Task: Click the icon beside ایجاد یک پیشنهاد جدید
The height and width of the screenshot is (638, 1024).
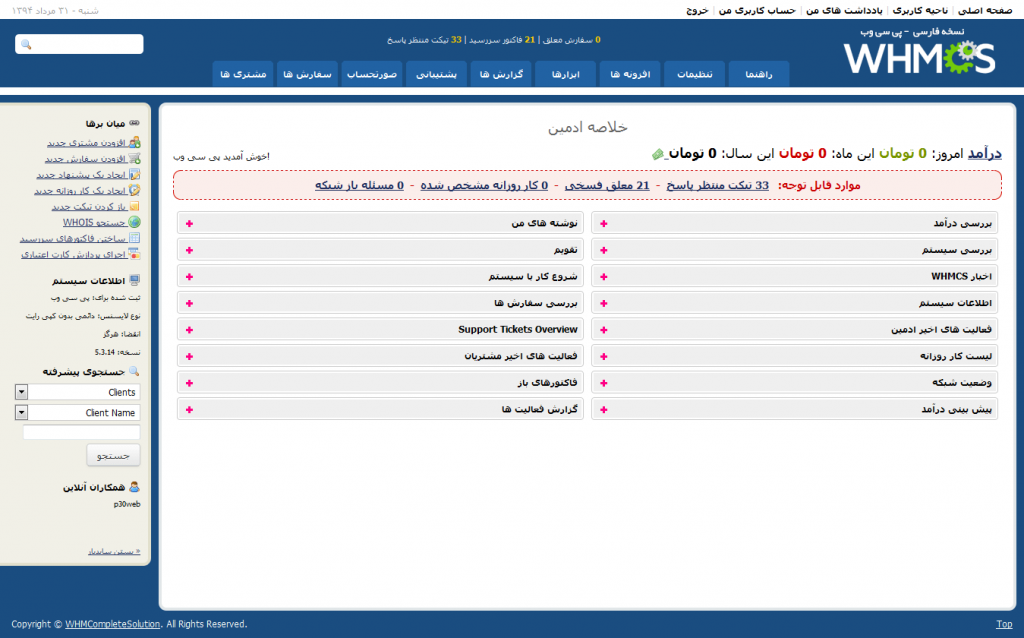Action: click(x=135, y=174)
